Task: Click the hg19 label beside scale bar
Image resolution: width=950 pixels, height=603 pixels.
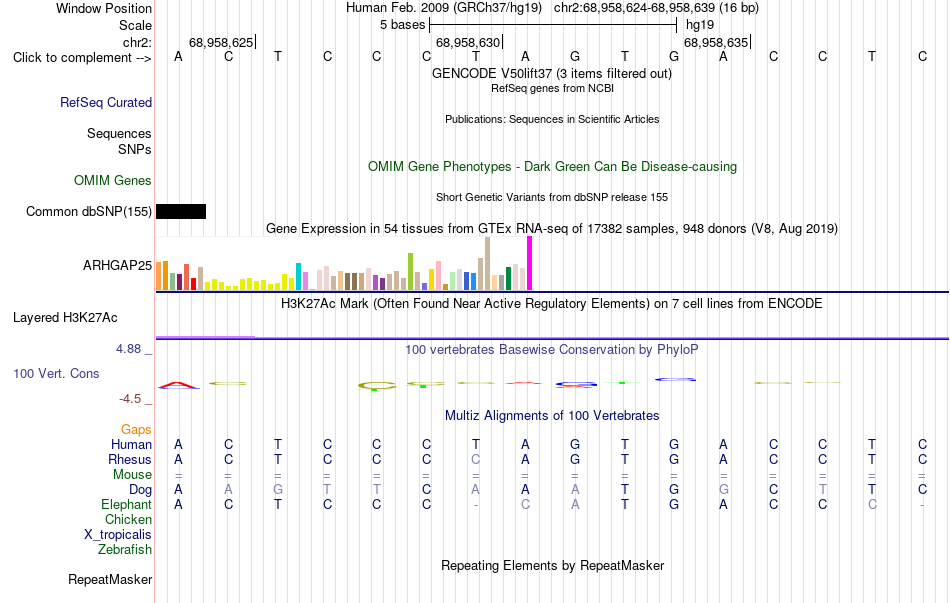Action: 700,25
